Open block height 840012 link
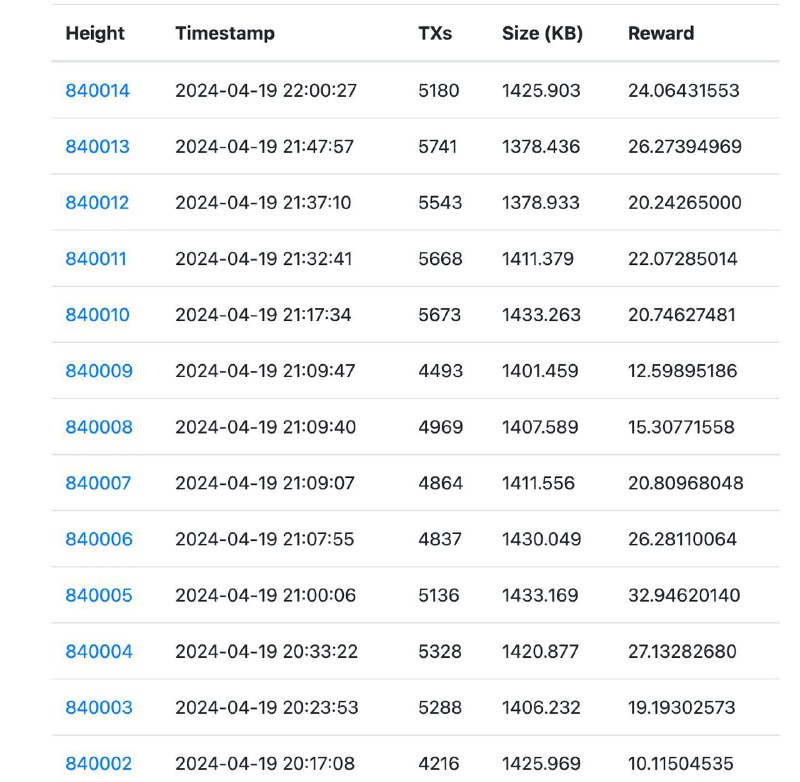Screen dimensions: 800x782 (97, 203)
